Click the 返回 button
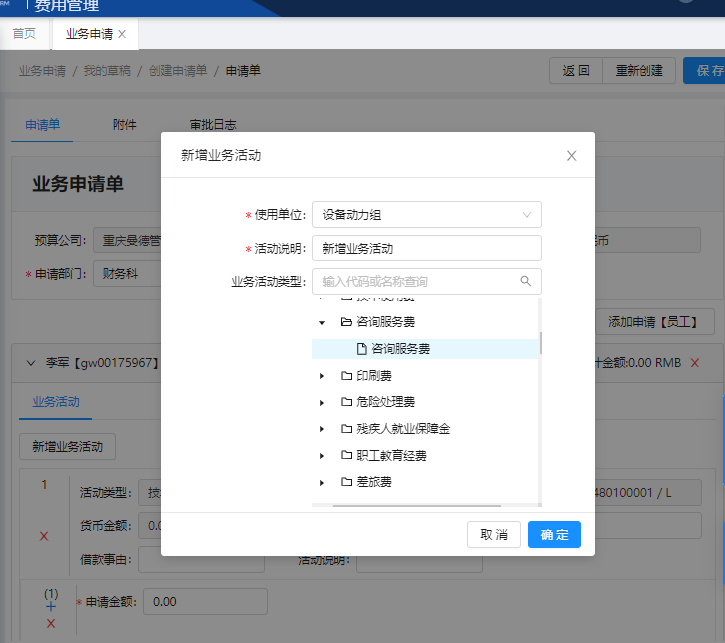This screenshot has height=643, width=725. pos(576,70)
